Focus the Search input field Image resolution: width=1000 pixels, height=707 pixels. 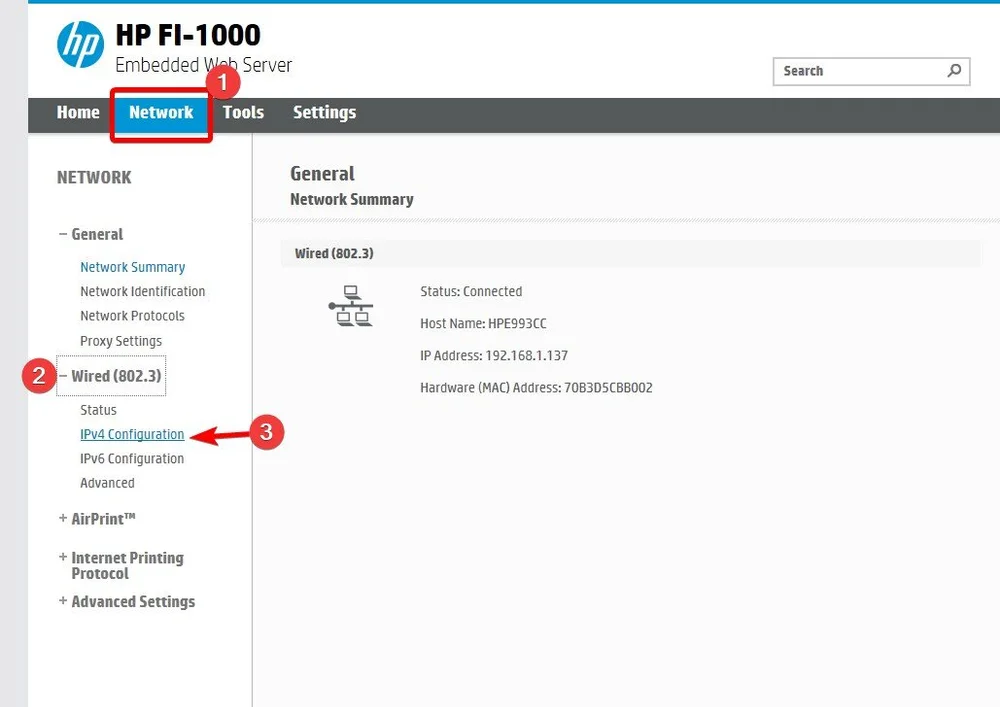871,71
